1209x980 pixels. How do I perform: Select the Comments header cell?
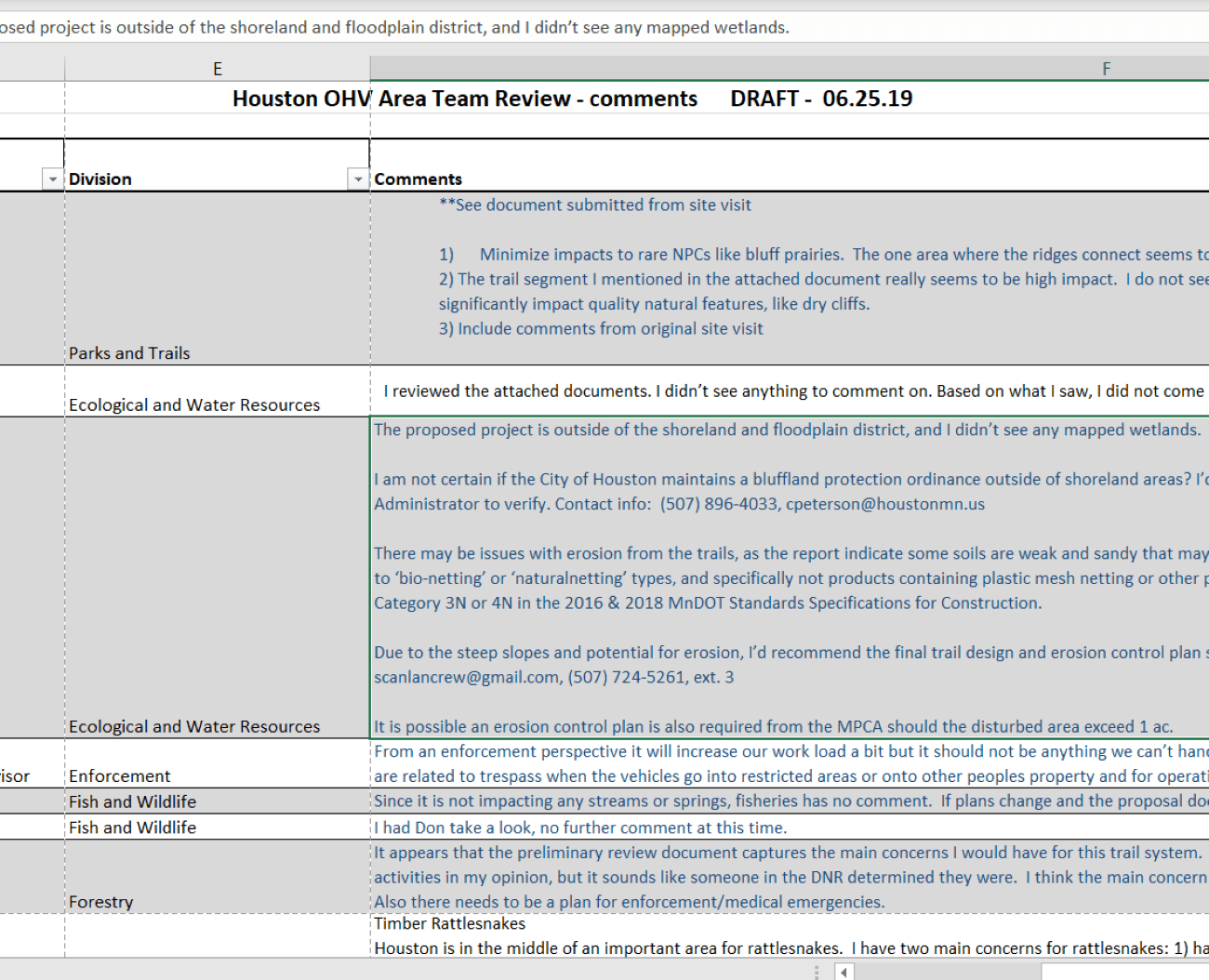tap(790, 179)
